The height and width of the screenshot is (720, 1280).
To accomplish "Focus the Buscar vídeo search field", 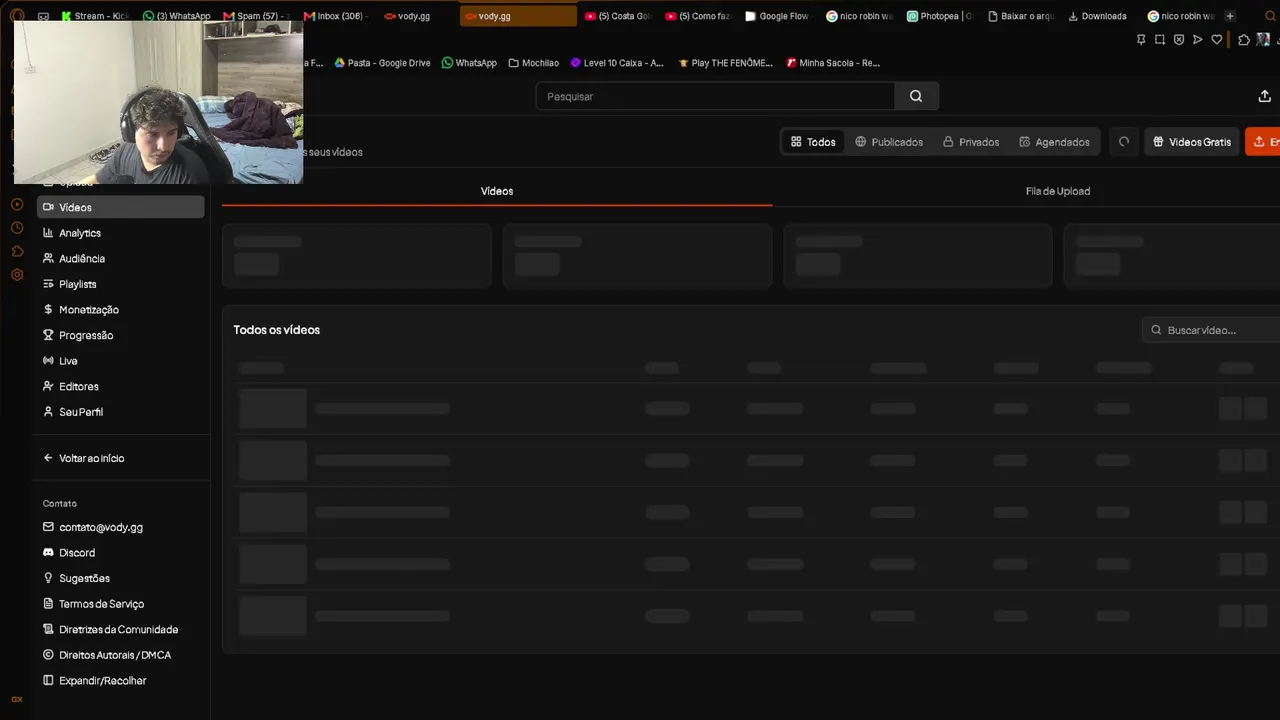I will [1212, 330].
